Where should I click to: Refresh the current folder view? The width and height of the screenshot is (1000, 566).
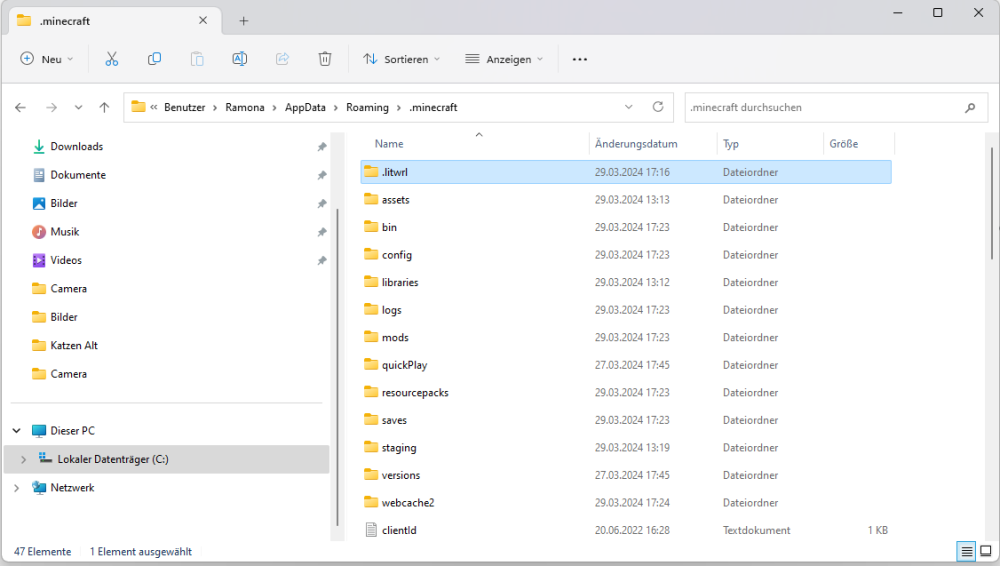[x=658, y=107]
